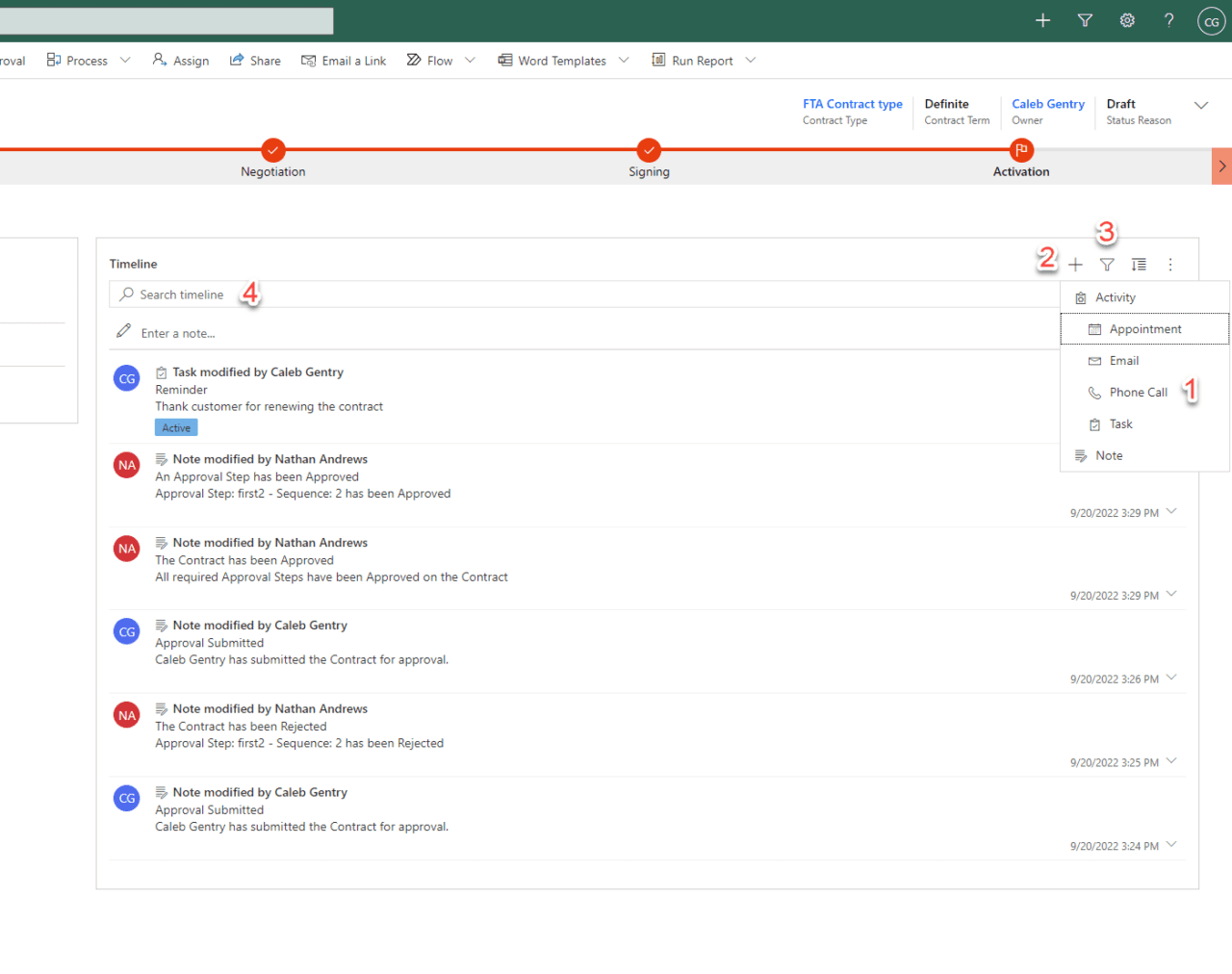Viewport: 1232px width, 974px height.
Task: Click the Email a Link icon
Action: (309, 60)
